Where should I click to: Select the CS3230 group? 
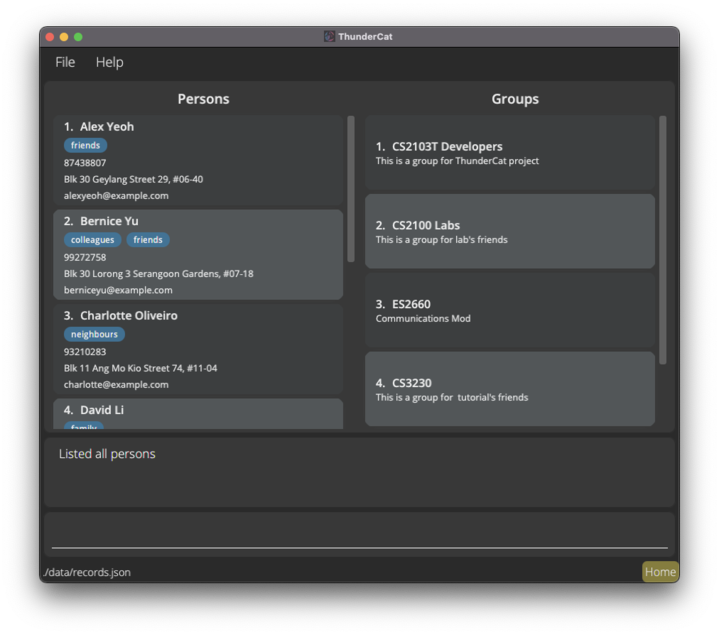pos(510,389)
